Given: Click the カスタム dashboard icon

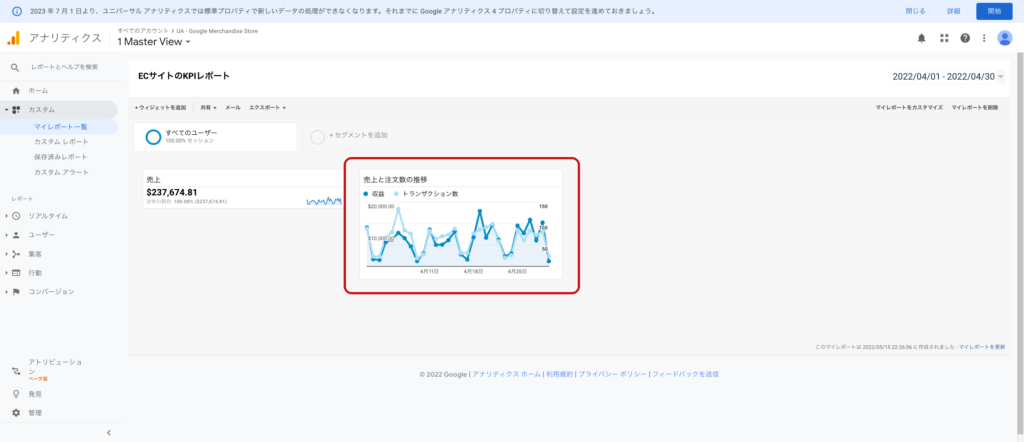Looking at the screenshot, I should point(16,110).
